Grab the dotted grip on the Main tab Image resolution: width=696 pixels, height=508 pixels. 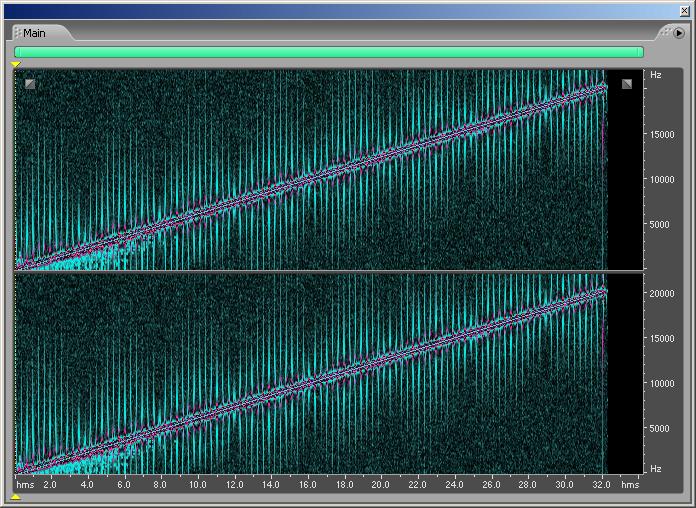[17, 33]
